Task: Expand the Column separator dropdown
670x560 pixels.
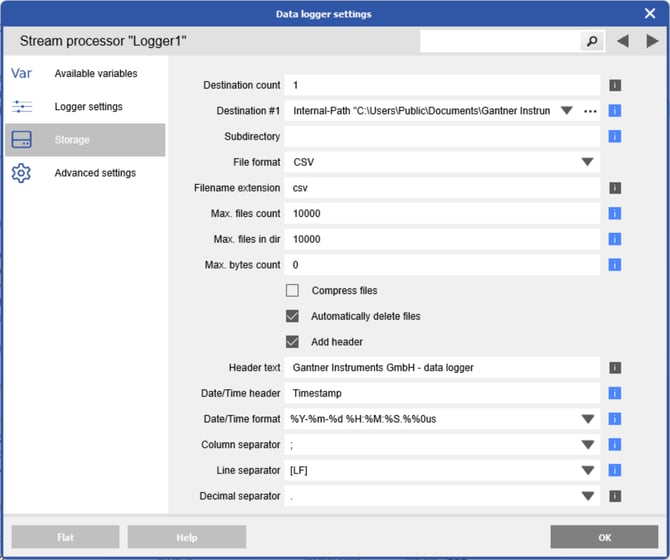Action: point(588,445)
